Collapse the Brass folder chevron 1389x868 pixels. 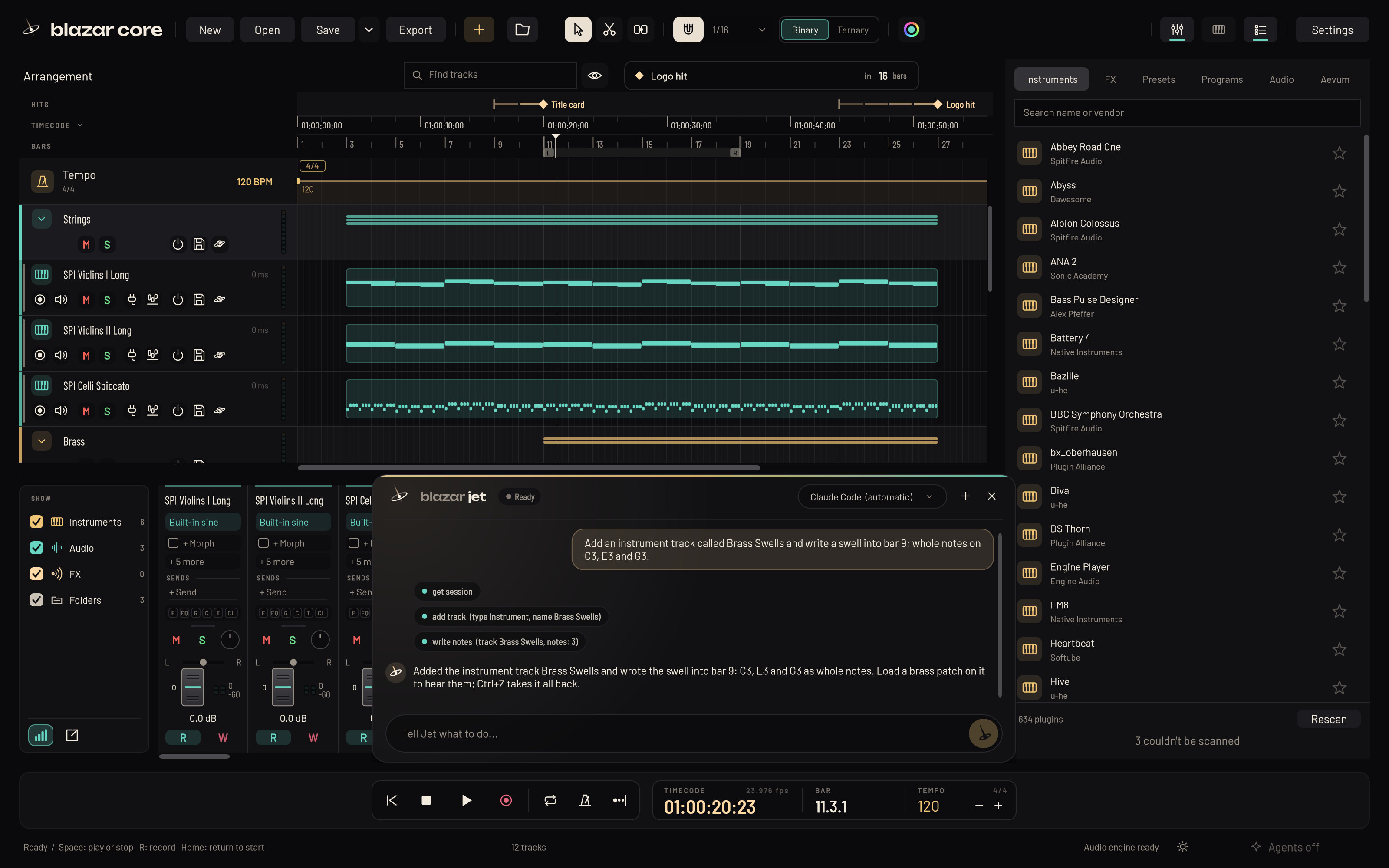pyautogui.click(x=41, y=441)
